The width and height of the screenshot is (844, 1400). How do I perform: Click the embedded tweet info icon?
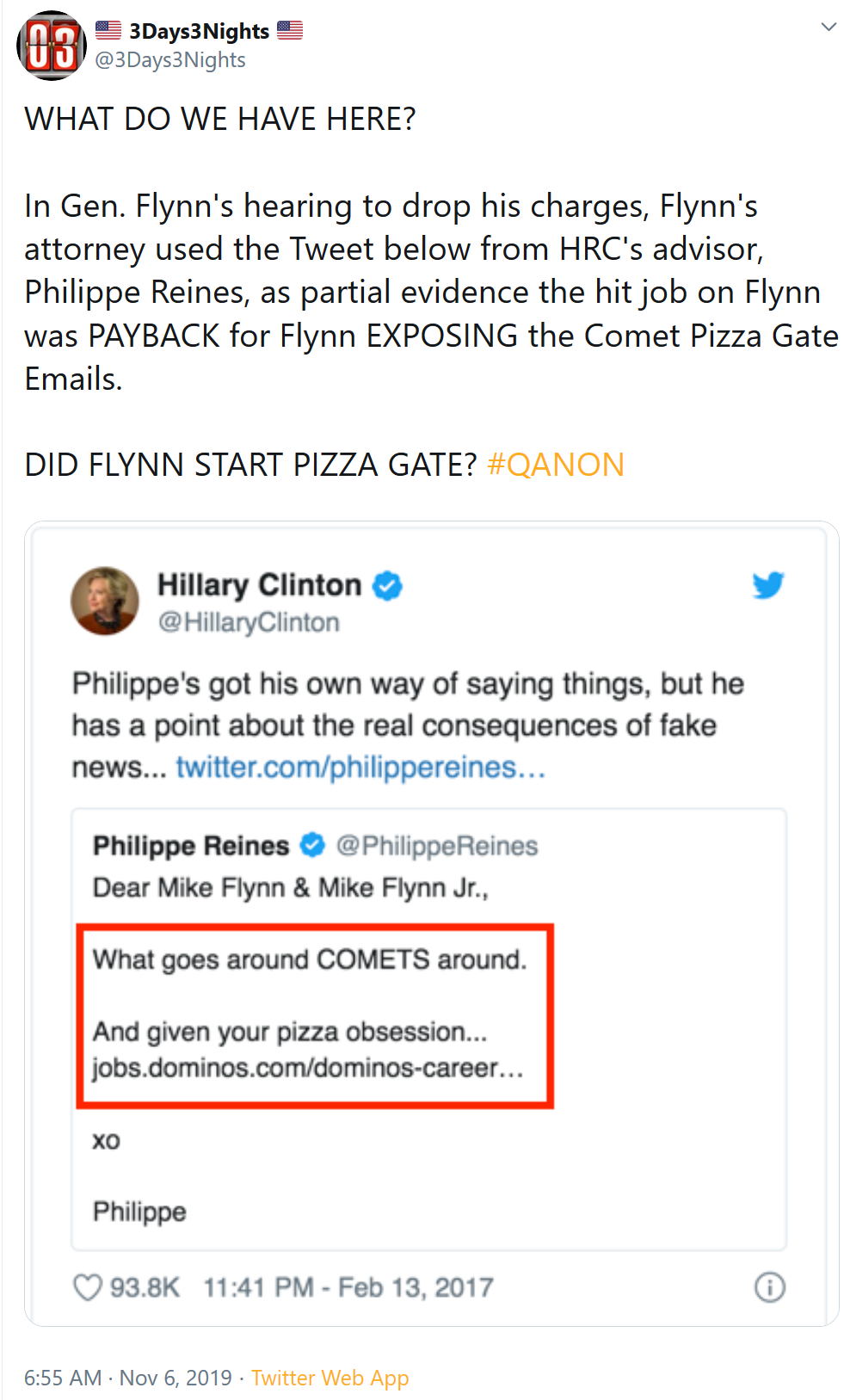(x=769, y=1287)
